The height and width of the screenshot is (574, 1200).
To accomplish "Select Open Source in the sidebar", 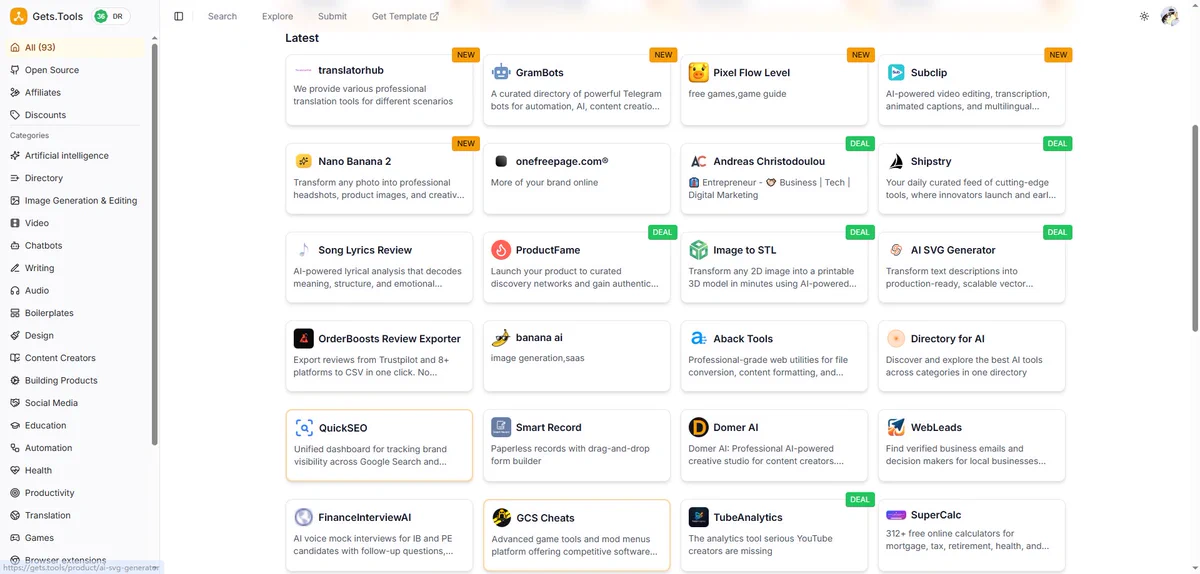I will [x=75, y=70].
